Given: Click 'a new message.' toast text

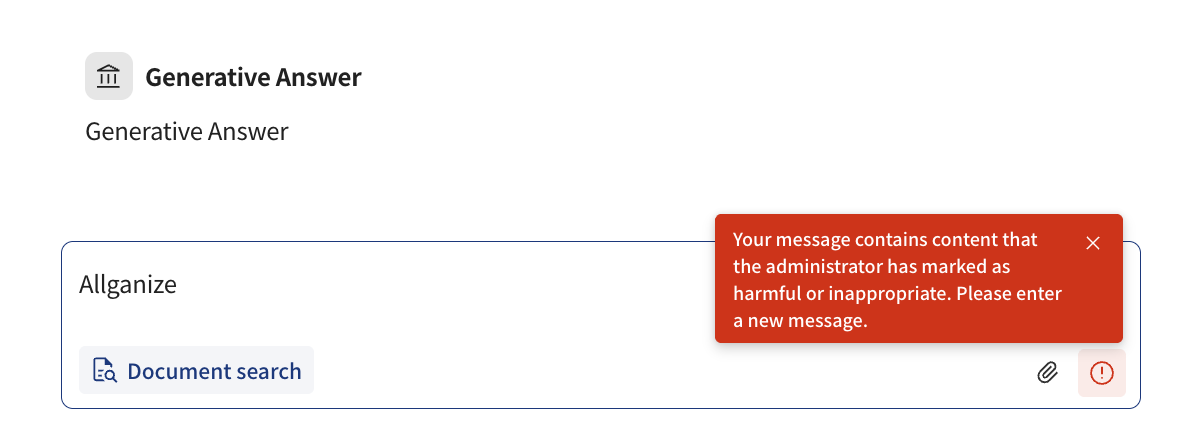Looking at the screenshot, I should pos(799,321).
